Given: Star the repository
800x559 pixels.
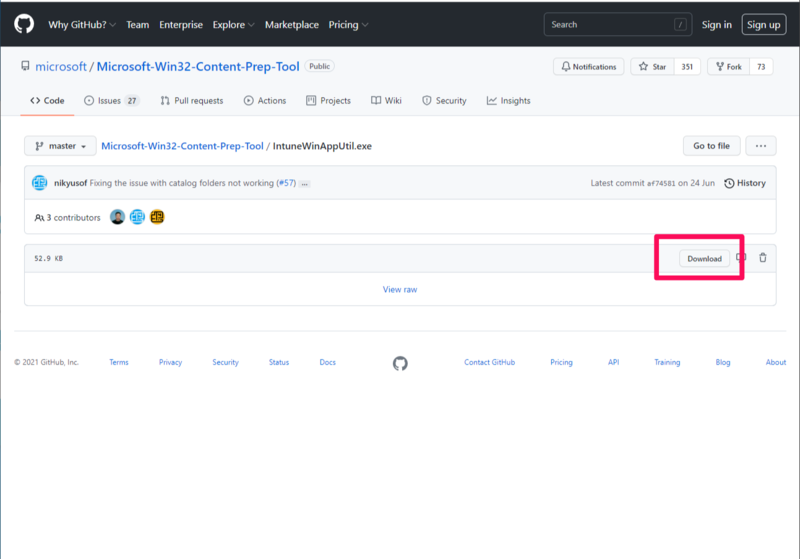Looking at the screenshot, I should coord(653,67).
